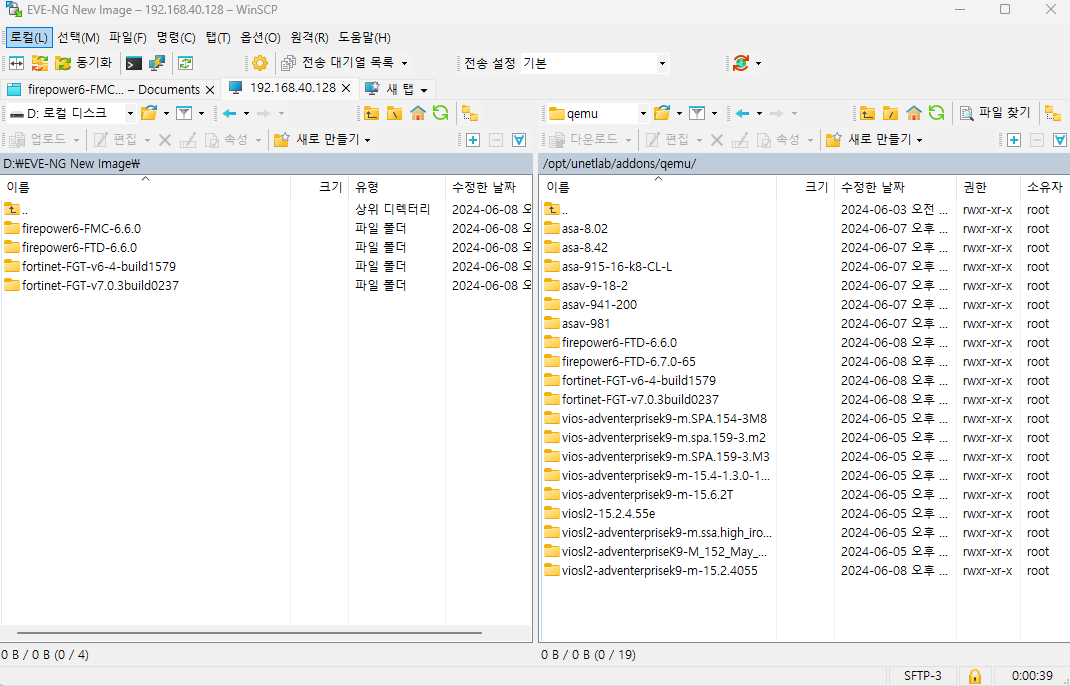This screenshot has height=686, width=1070.
Task: Open the 선택(M) menu
Action: point(78,38)
